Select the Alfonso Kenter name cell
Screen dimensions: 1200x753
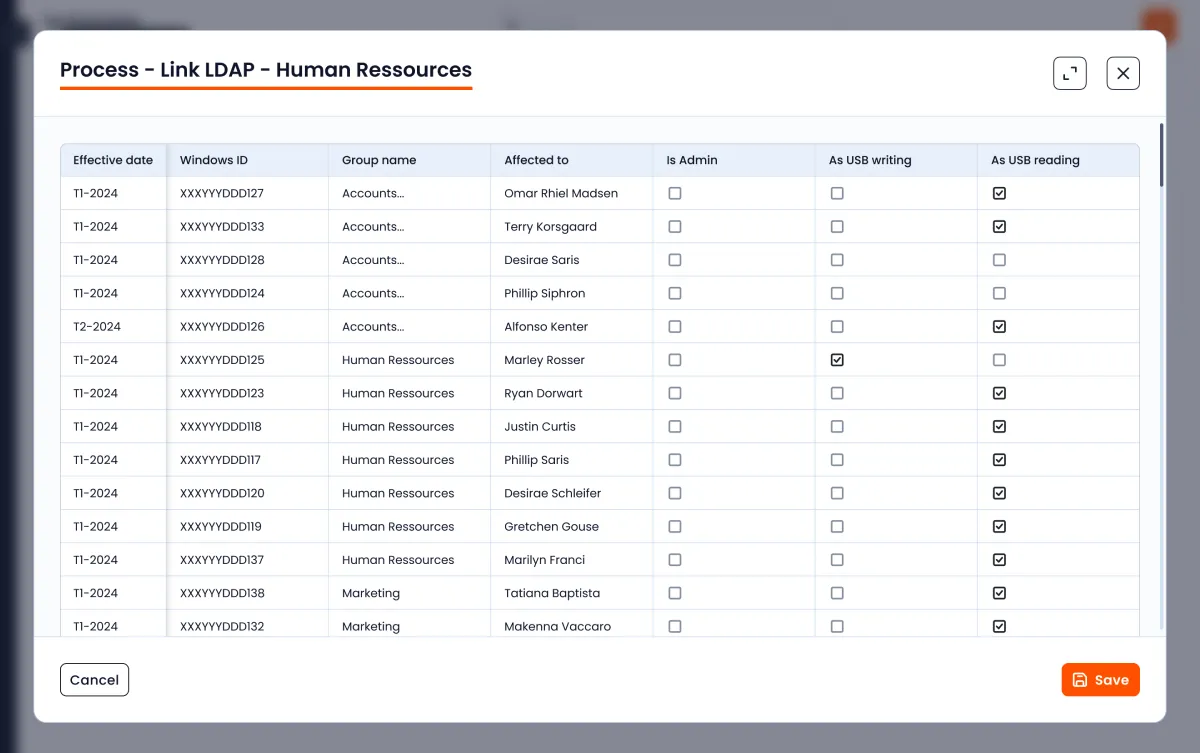(546, 327)
